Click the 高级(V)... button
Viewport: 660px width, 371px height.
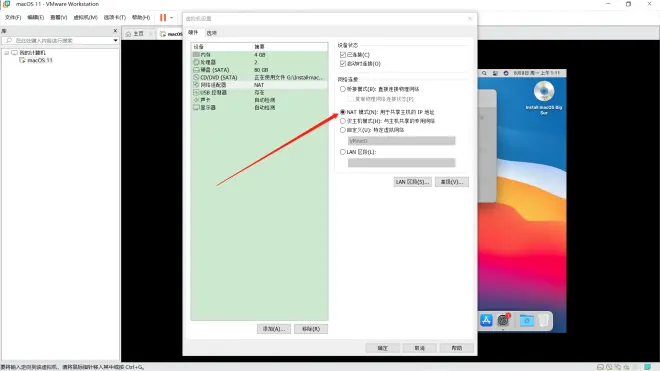(x=452, y=182)
